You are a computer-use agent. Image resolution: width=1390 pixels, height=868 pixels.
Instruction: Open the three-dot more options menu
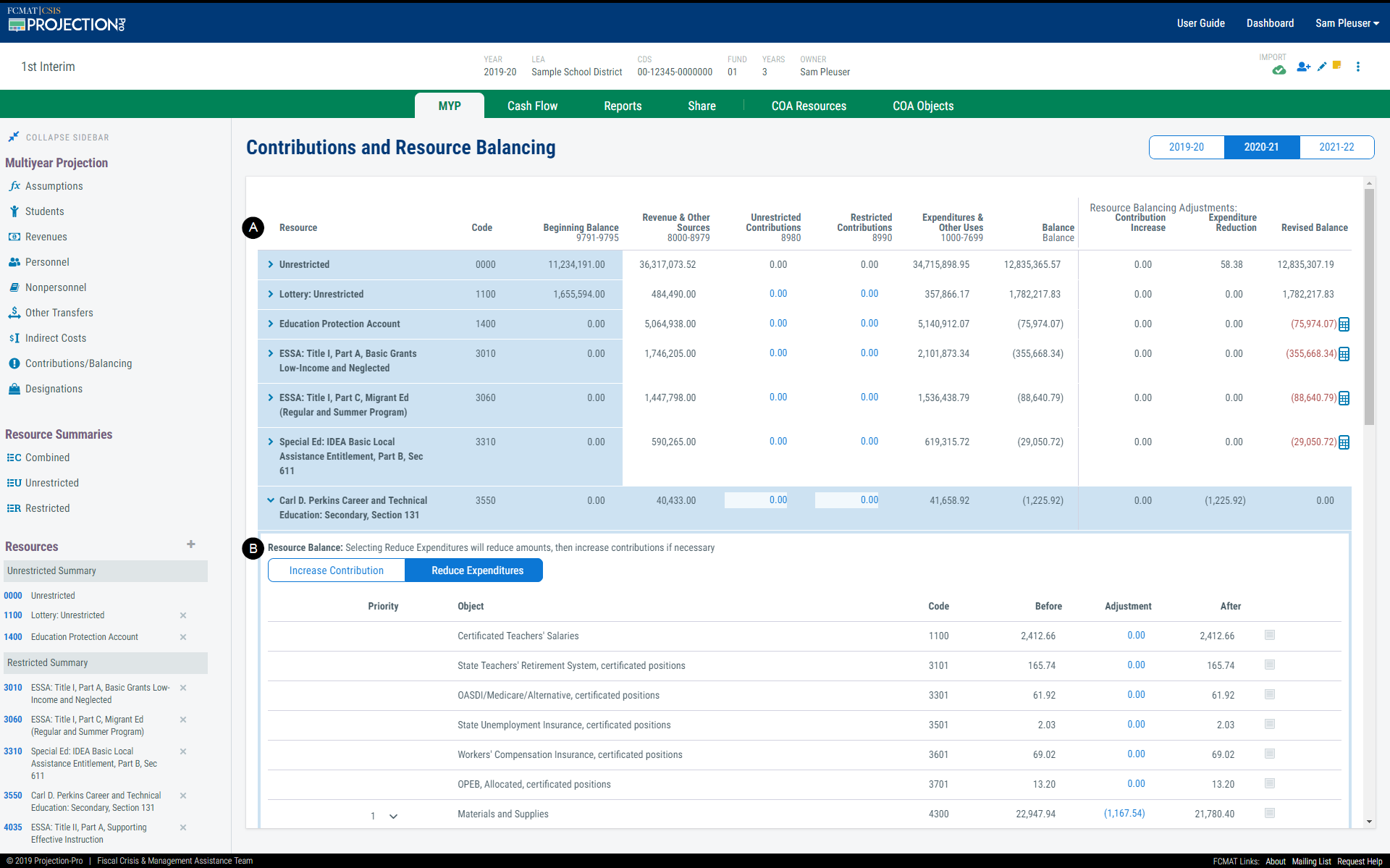1358,67
